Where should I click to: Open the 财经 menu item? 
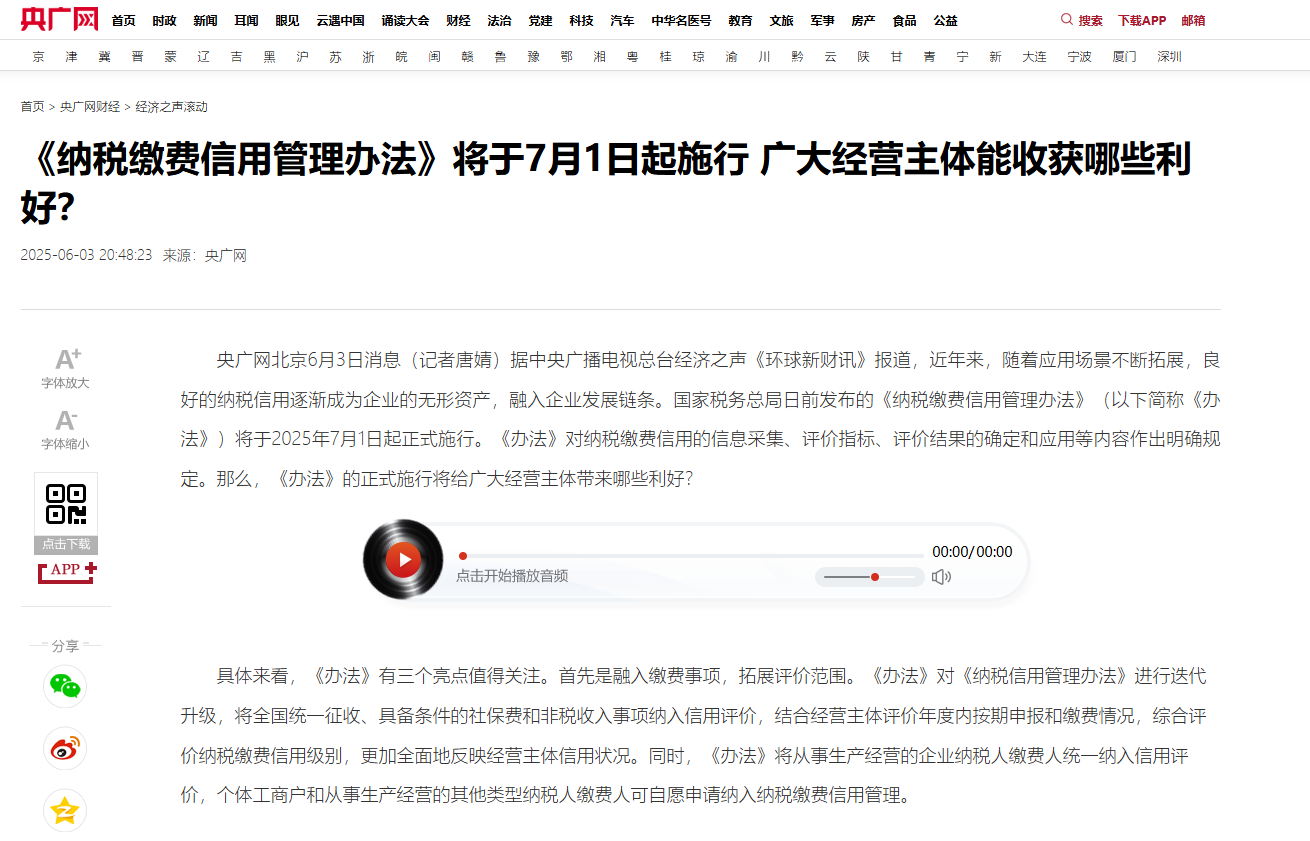[458, 20]
